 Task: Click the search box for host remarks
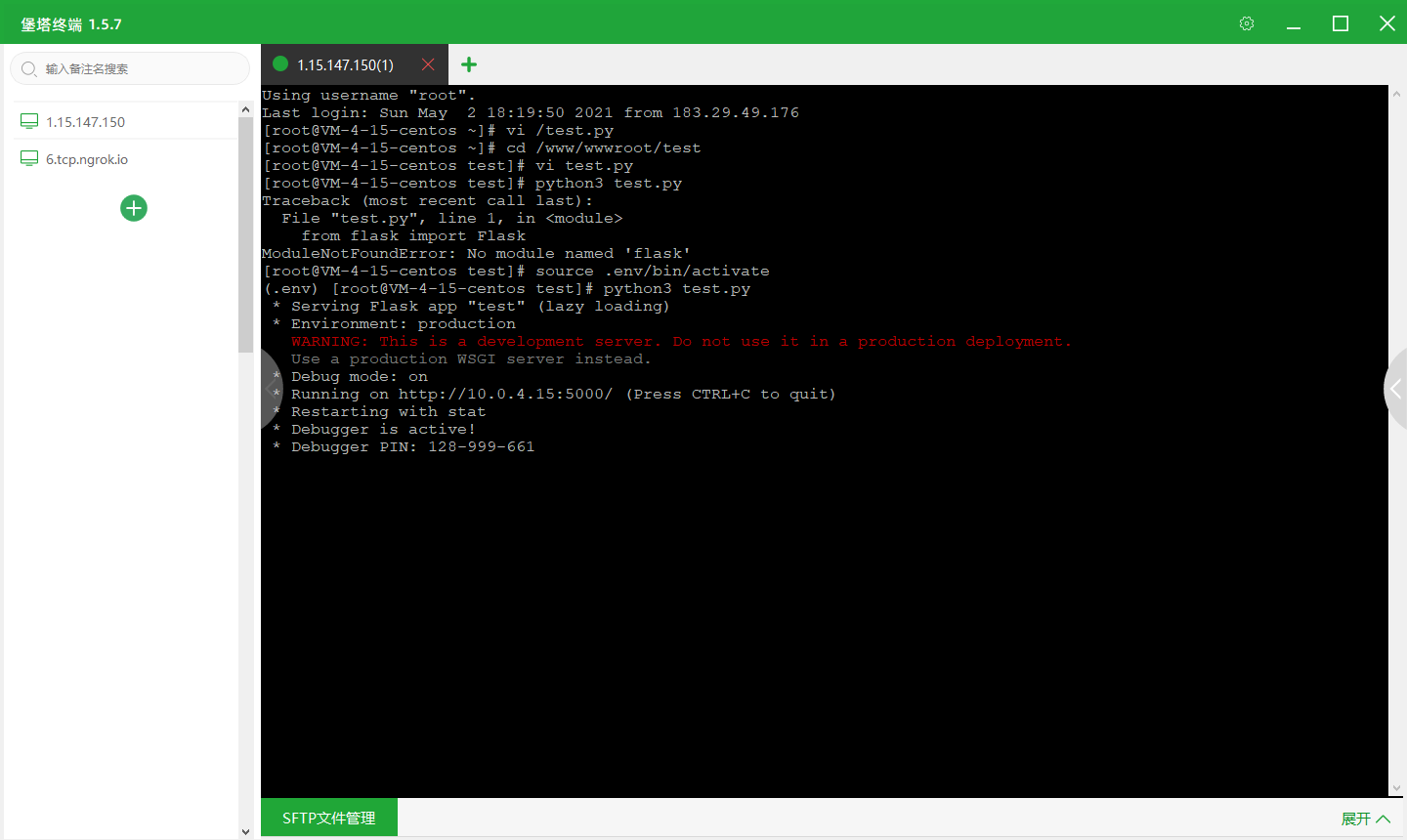coord(130,68)
